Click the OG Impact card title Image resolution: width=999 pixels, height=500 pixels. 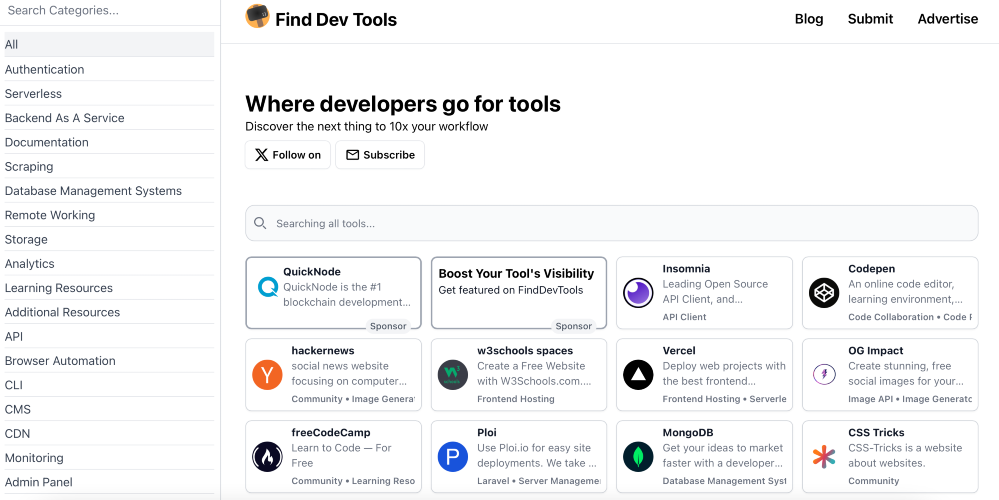(x=875, y=350)
